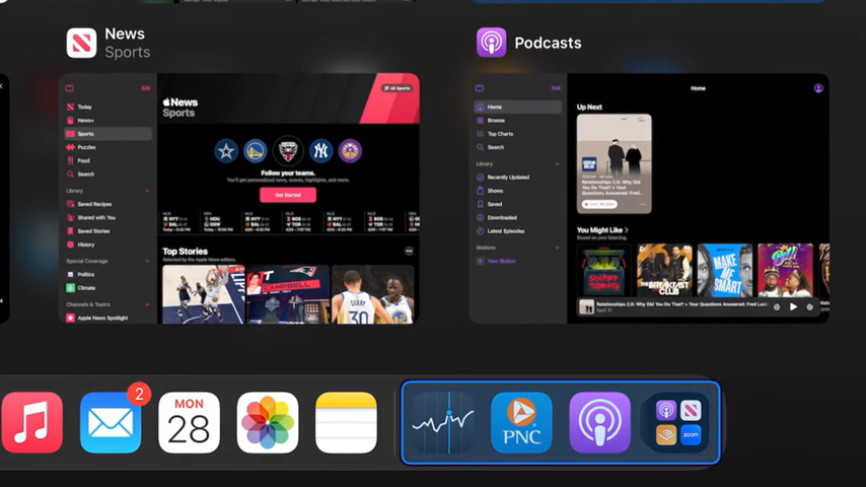Open Make Me Smart podcast artwork
Viewport: 866px width, 487px height.
(725, 270)
